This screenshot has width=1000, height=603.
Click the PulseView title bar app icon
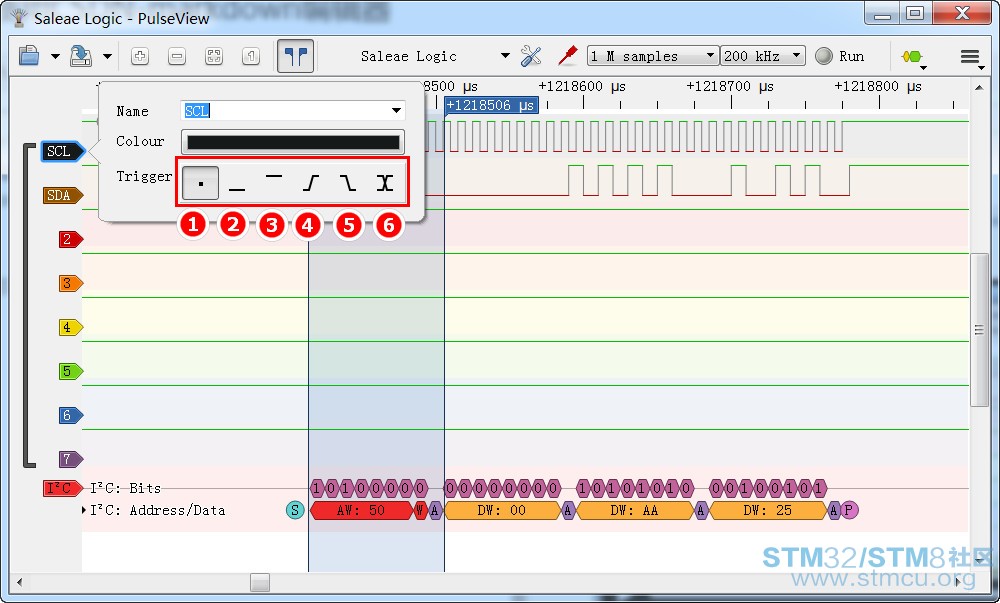coord(18,18)
